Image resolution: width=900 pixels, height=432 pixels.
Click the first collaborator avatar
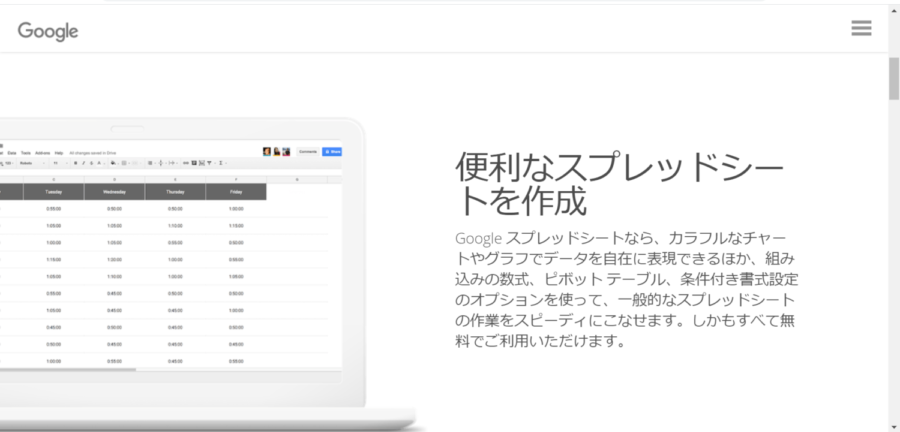tap(267, 152)
